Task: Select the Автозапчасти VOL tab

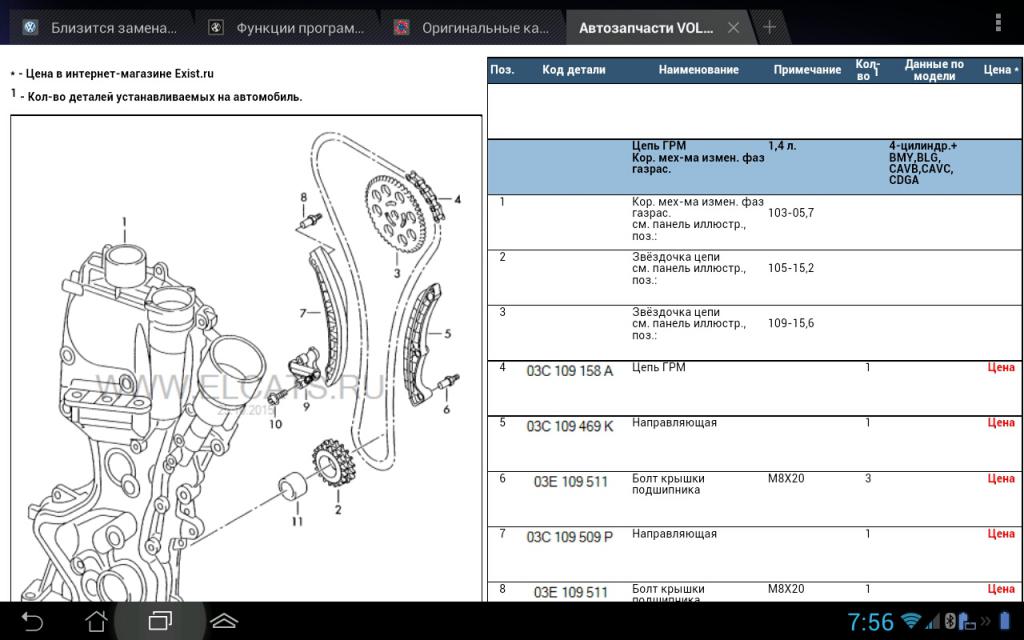Action: click(x=645, y=28)
